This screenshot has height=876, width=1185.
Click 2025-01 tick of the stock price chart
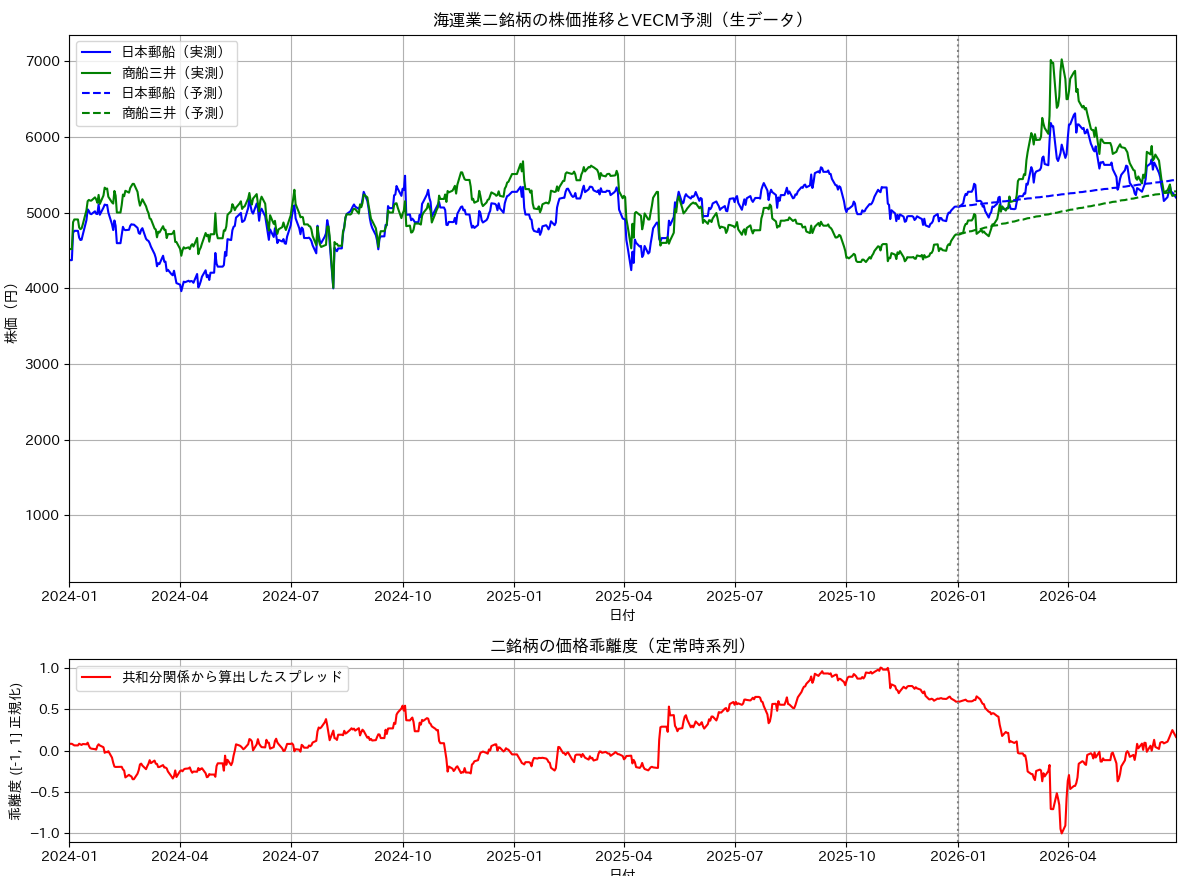tap(514, 596)
